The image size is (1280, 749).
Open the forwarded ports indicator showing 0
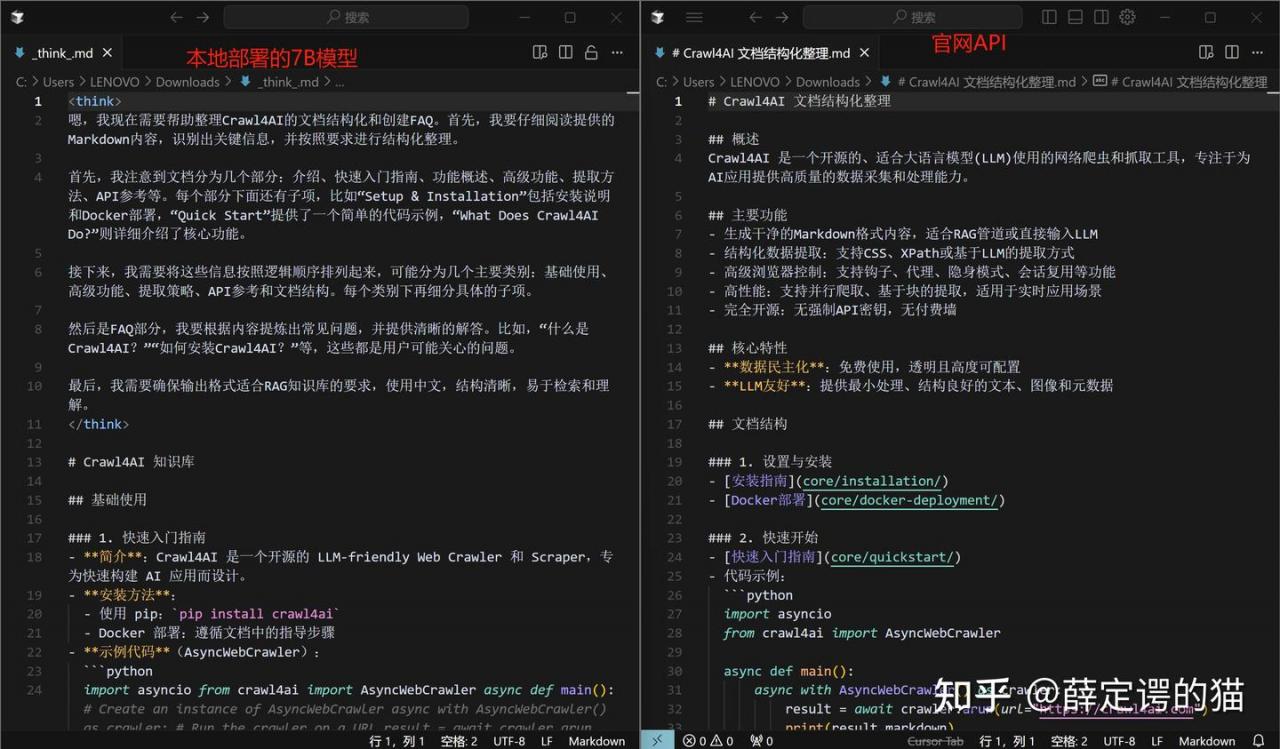(x=761, y=741)
